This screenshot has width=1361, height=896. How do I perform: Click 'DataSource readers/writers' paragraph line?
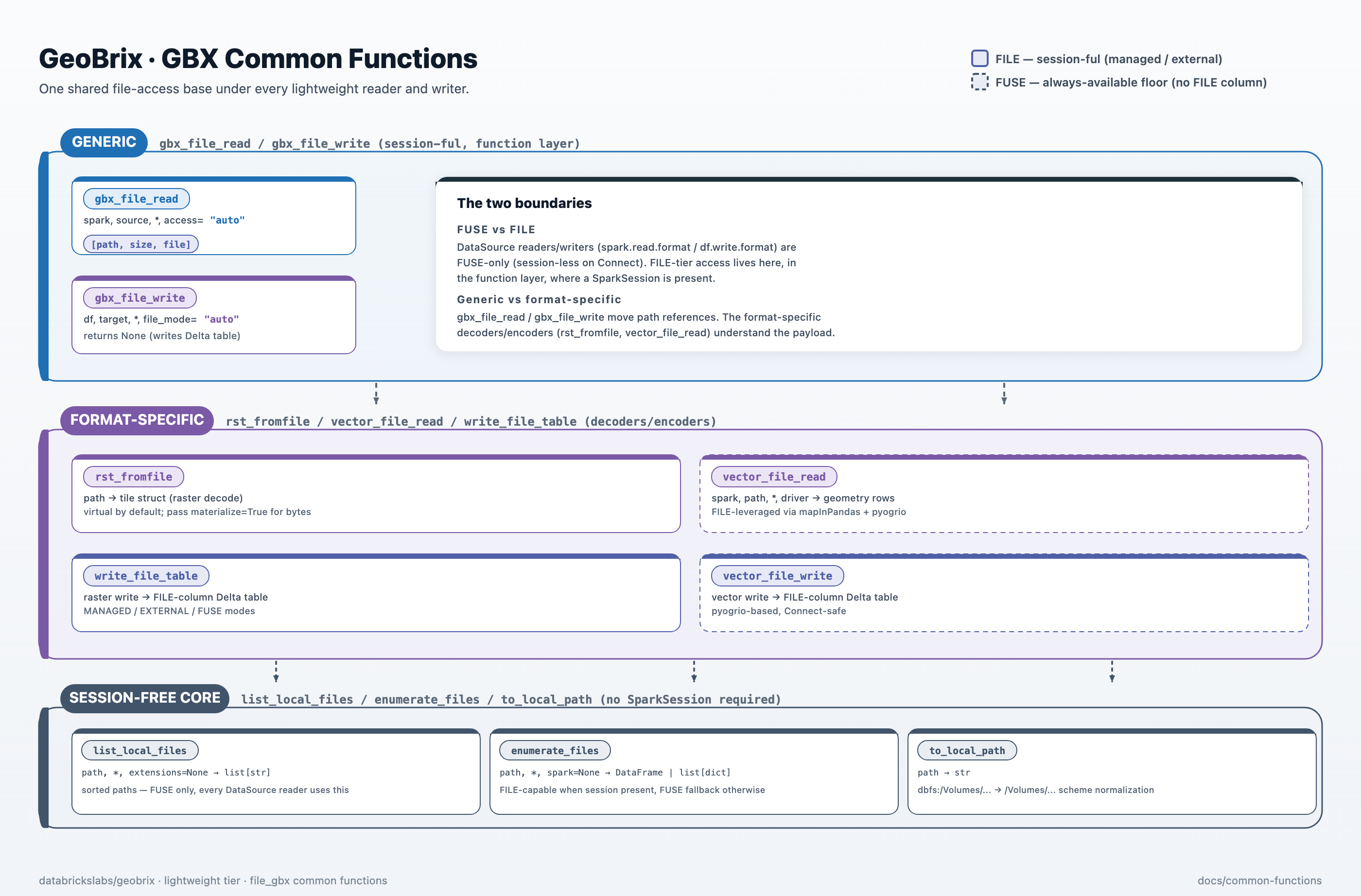pos(626,247)
